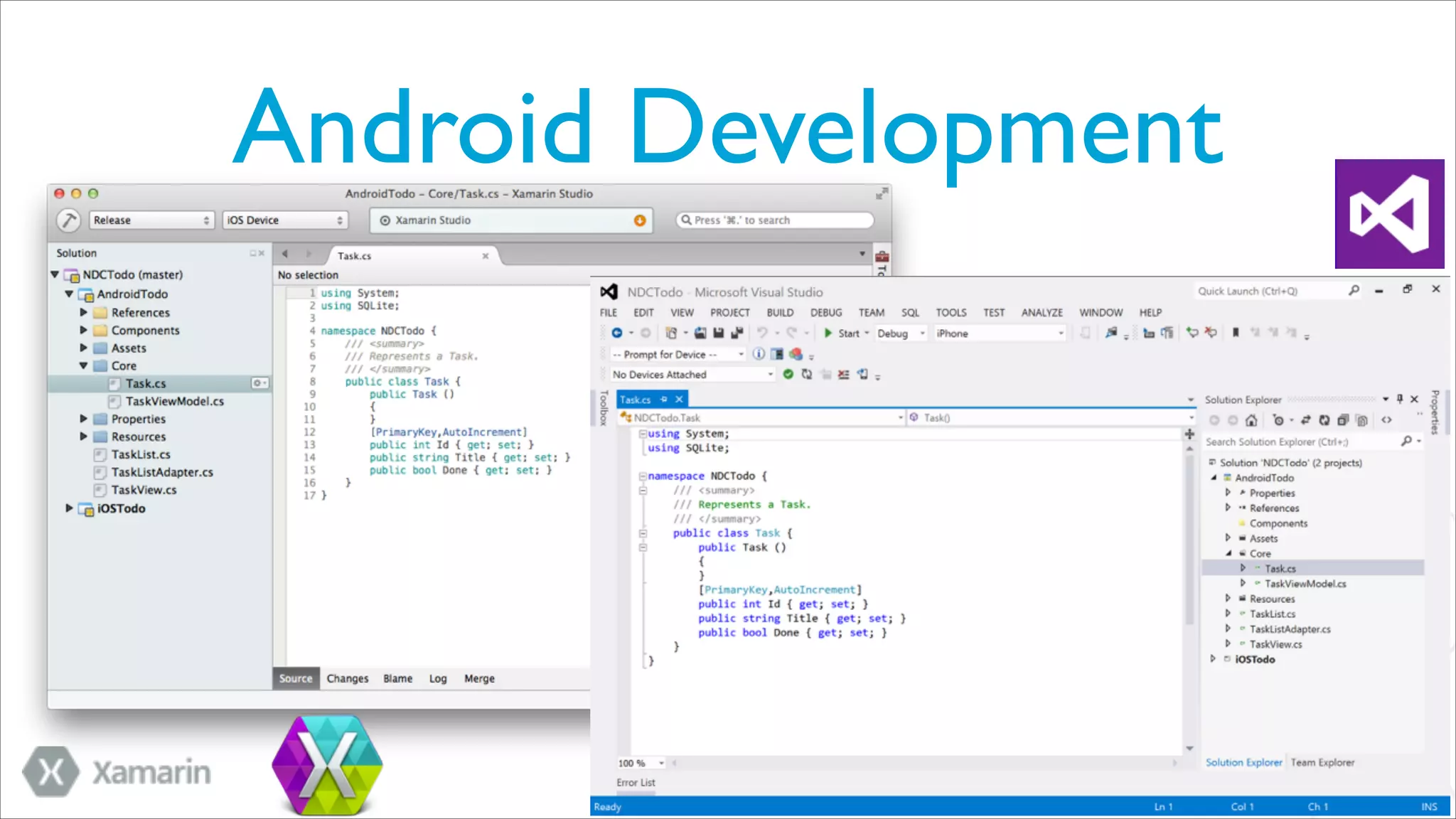
Task: Click Refresh icon in Solution Explorer toolbar
Action: (x=1324, y=420)
